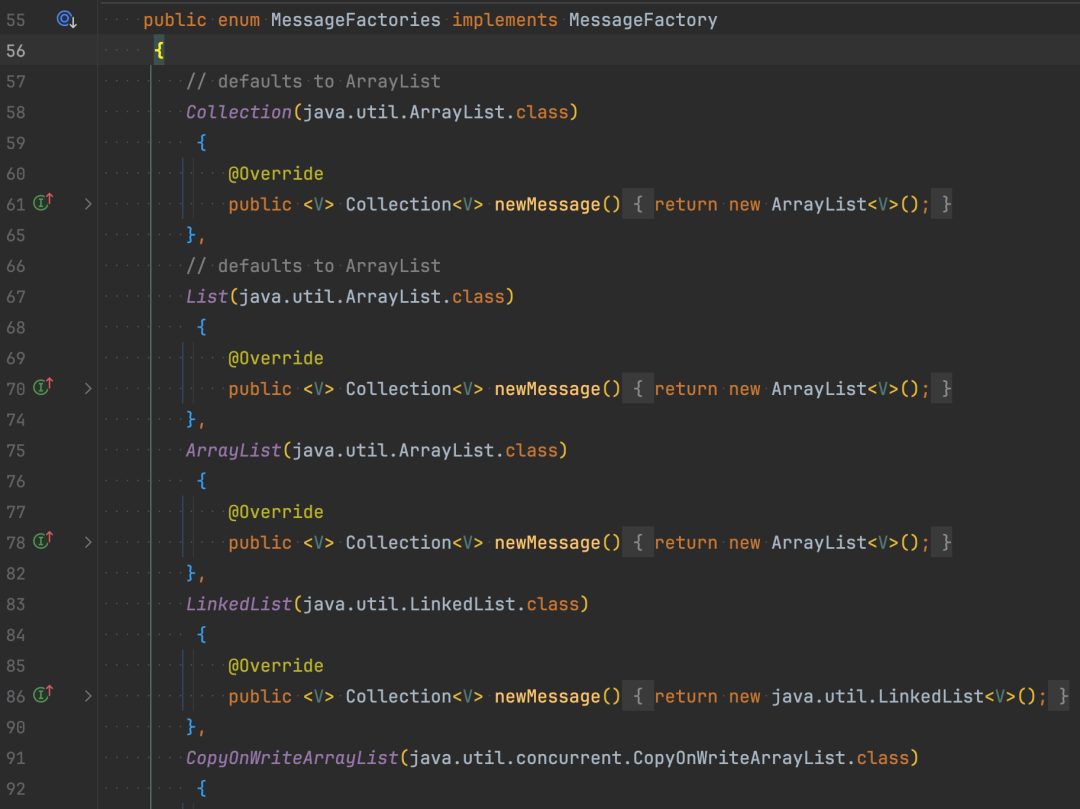Click the 'implements' keyword on line 55
Image resolution: width=1080 pixels, height=809 pixels.
click(x=505, y=20)
